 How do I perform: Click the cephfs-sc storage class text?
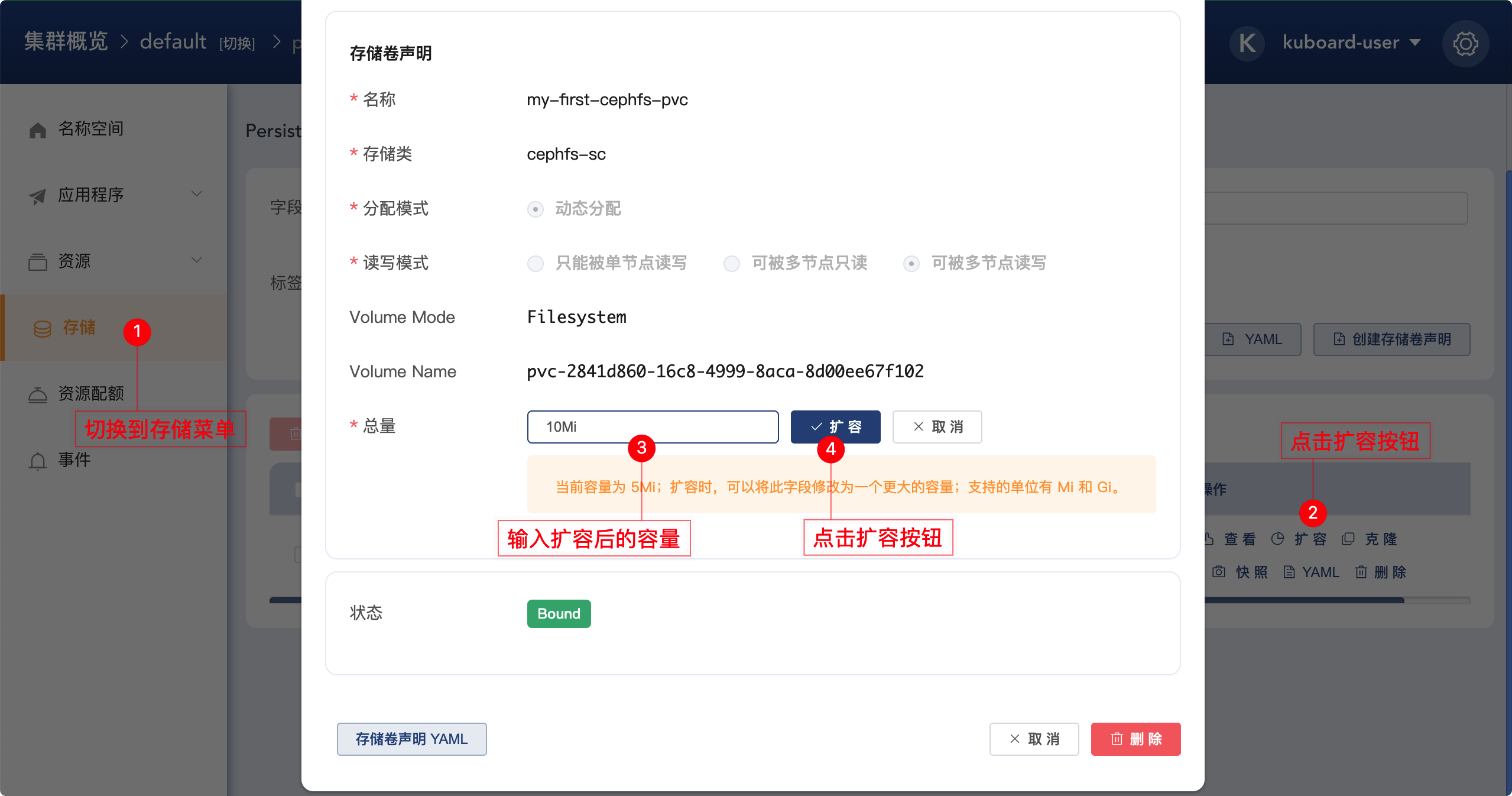click(x=566, y=154)
